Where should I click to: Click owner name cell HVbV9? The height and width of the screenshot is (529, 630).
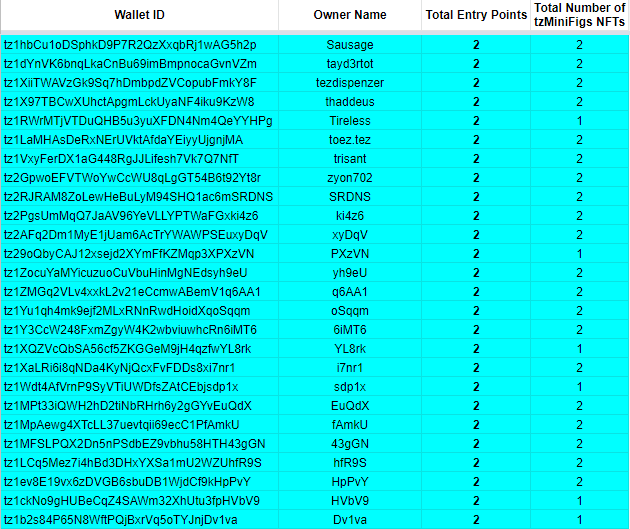click(x=350, y=501)
